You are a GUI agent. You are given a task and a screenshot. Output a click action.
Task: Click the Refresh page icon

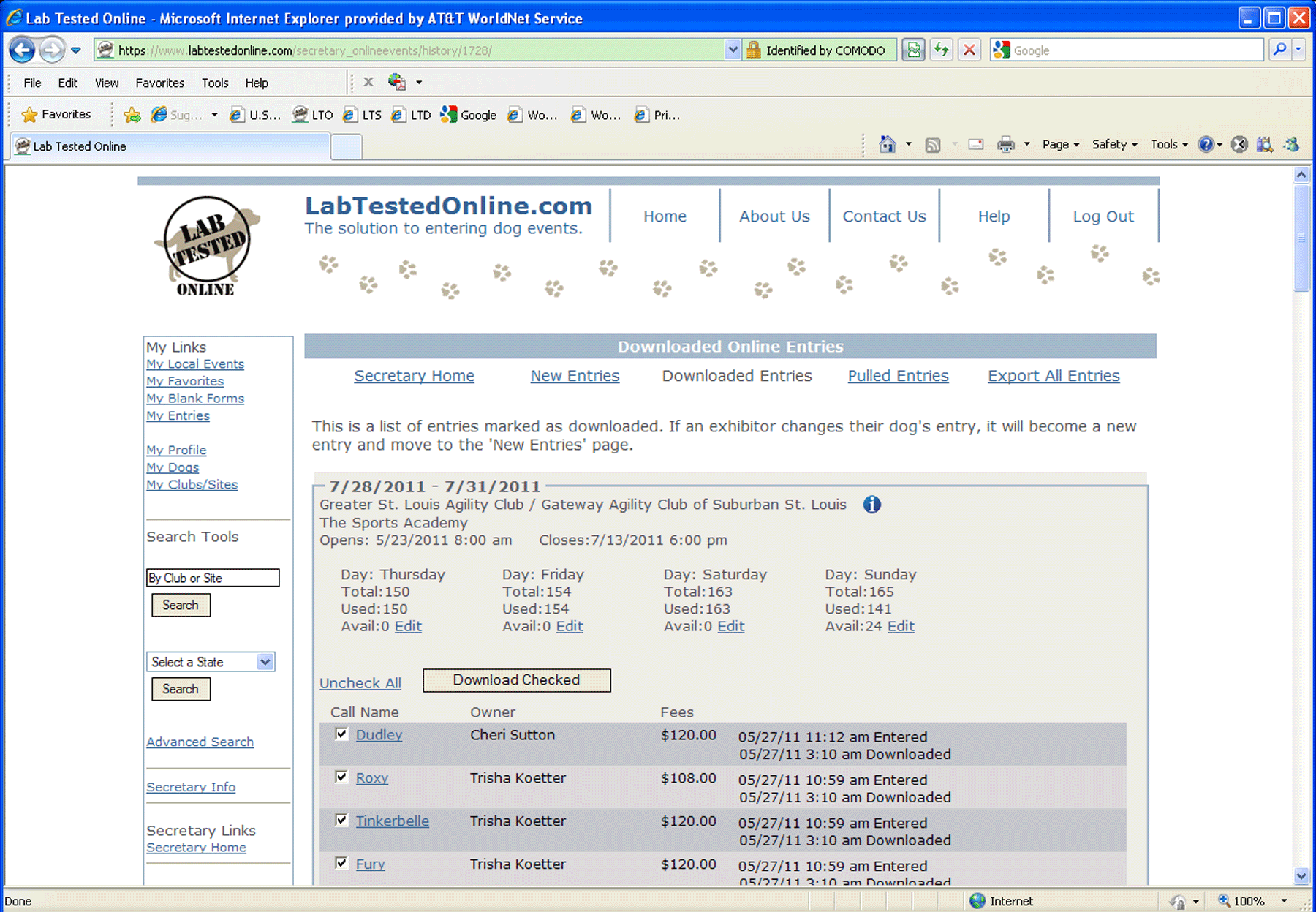(x=942, y=50)
